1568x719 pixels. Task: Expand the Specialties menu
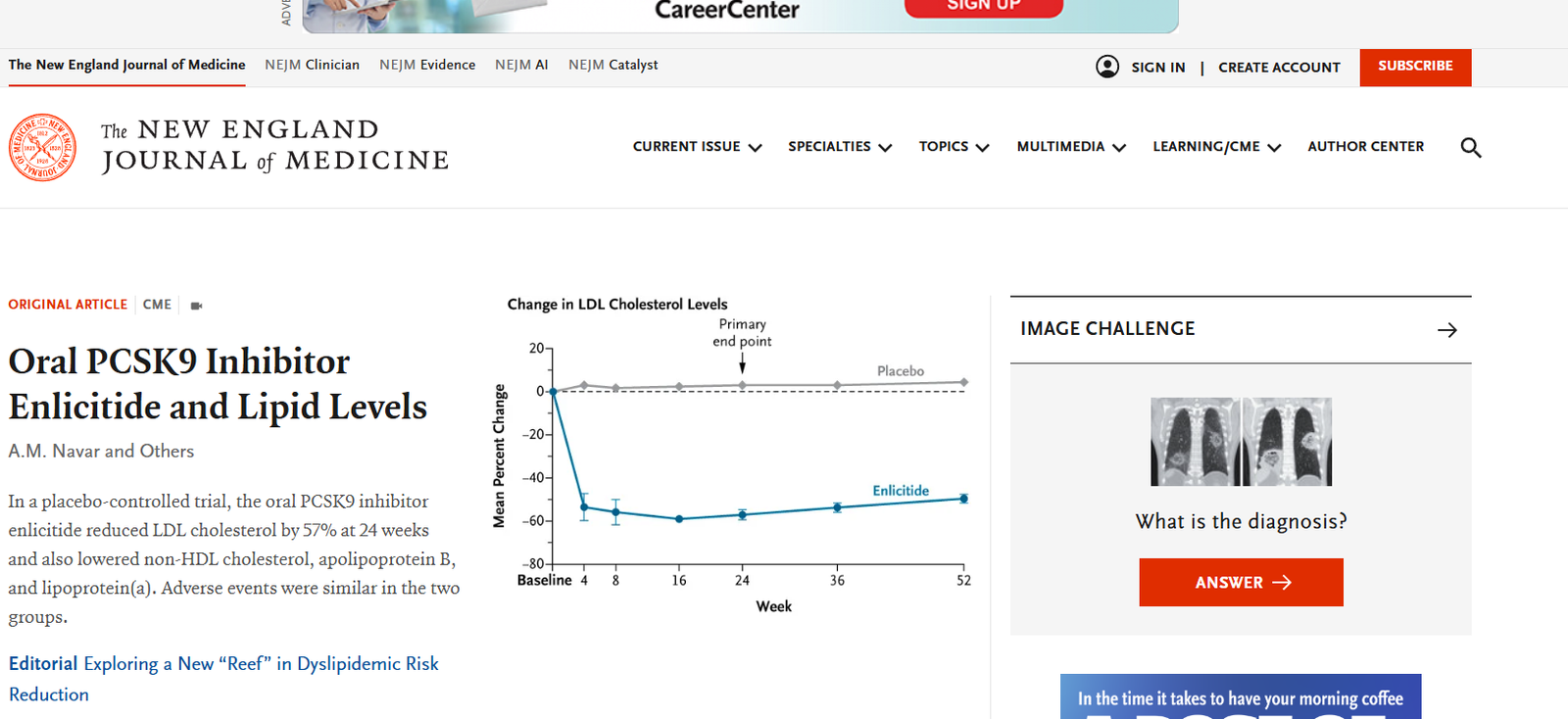[840, 147]
